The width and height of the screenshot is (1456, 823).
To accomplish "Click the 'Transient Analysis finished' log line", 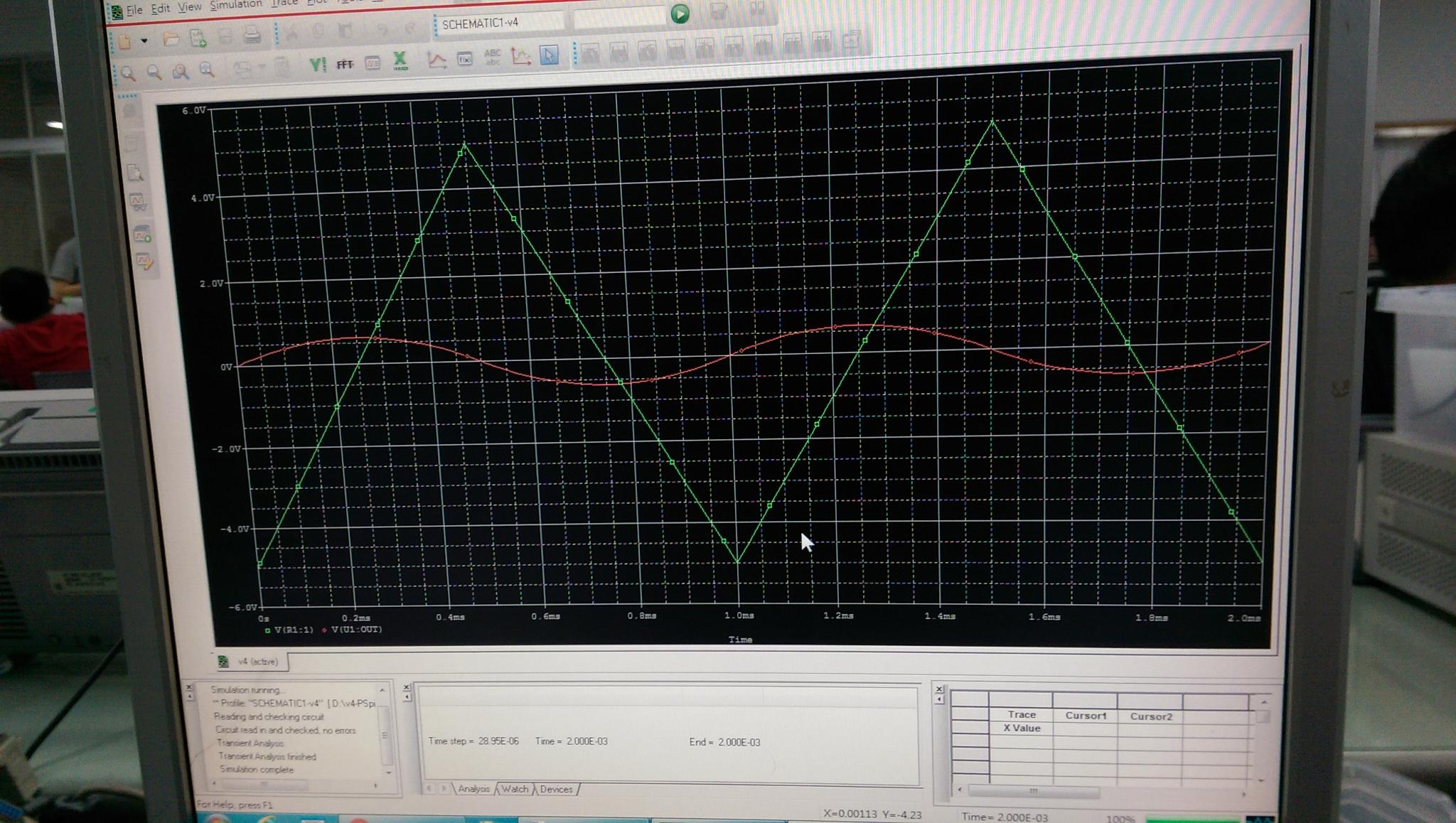I will pos(267,756).
